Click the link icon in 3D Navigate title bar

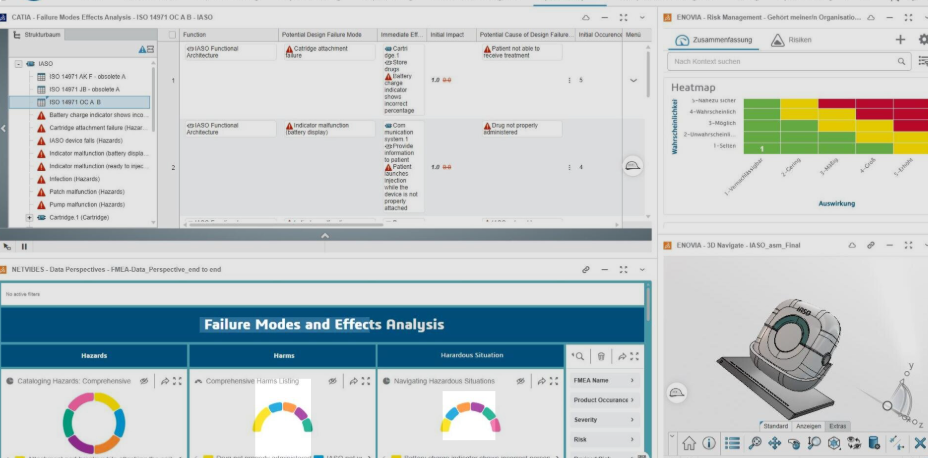[x=871, y=245]
